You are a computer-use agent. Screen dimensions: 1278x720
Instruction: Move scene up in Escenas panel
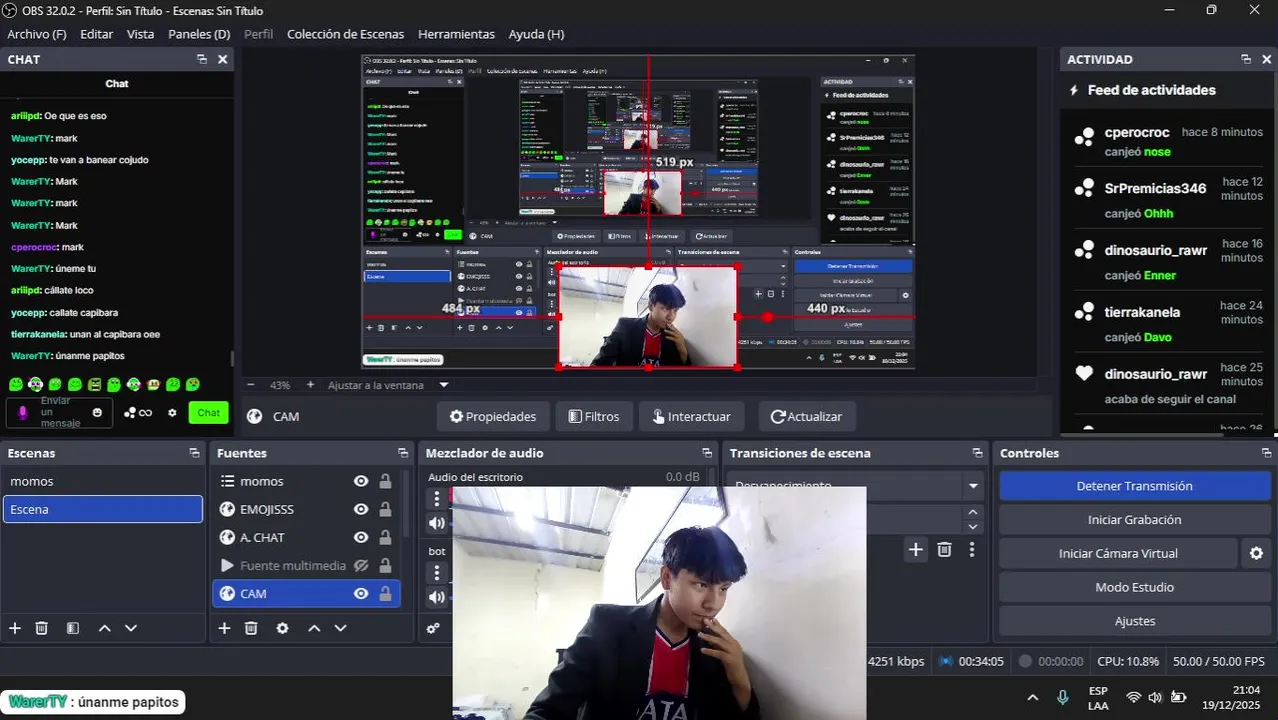click(x=104, y=628)
